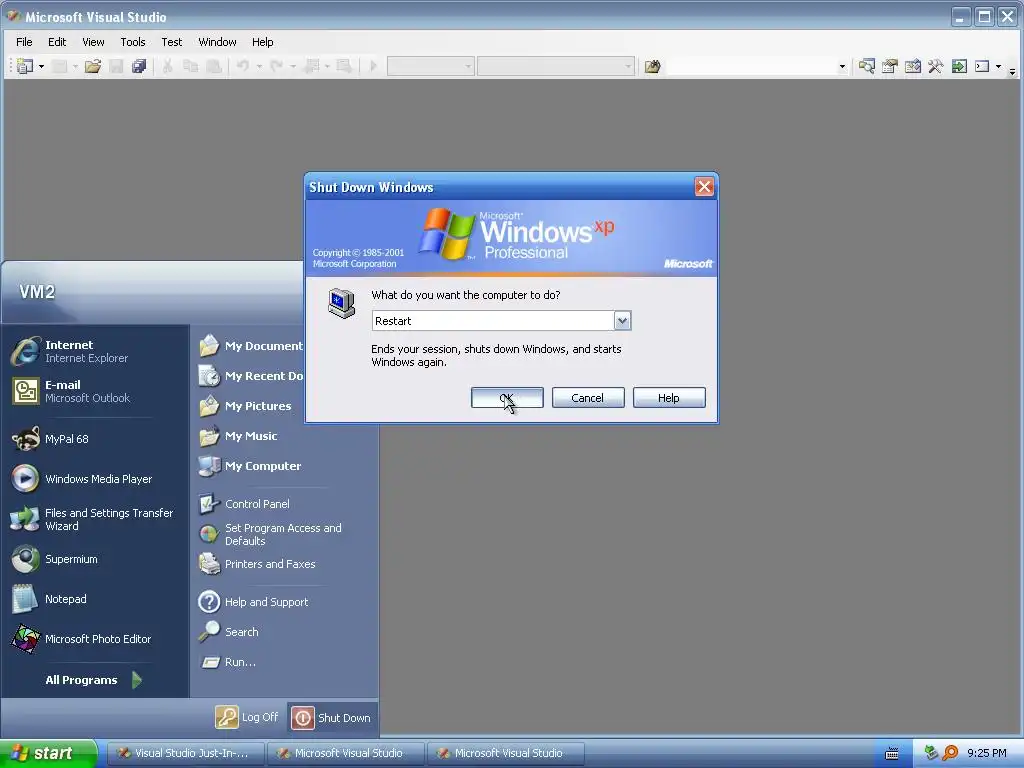Click the Printers and Faxes icon
This screenshot has width=1024, height=768.
[x=209, y=564]
